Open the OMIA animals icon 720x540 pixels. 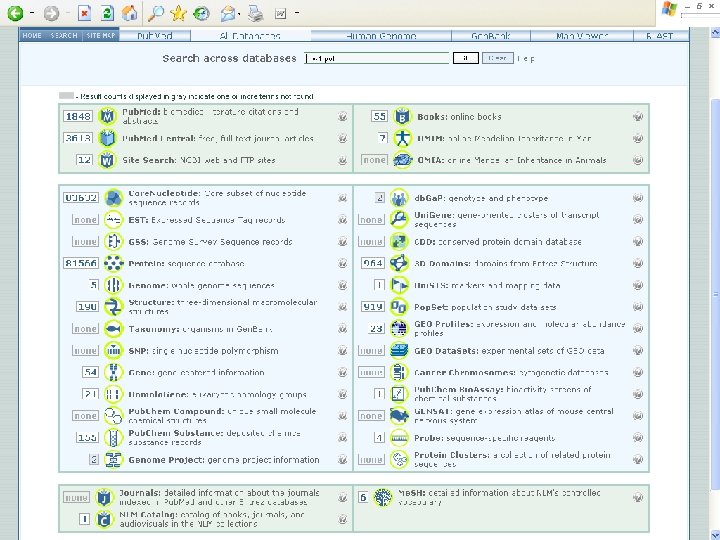point(402,160)
